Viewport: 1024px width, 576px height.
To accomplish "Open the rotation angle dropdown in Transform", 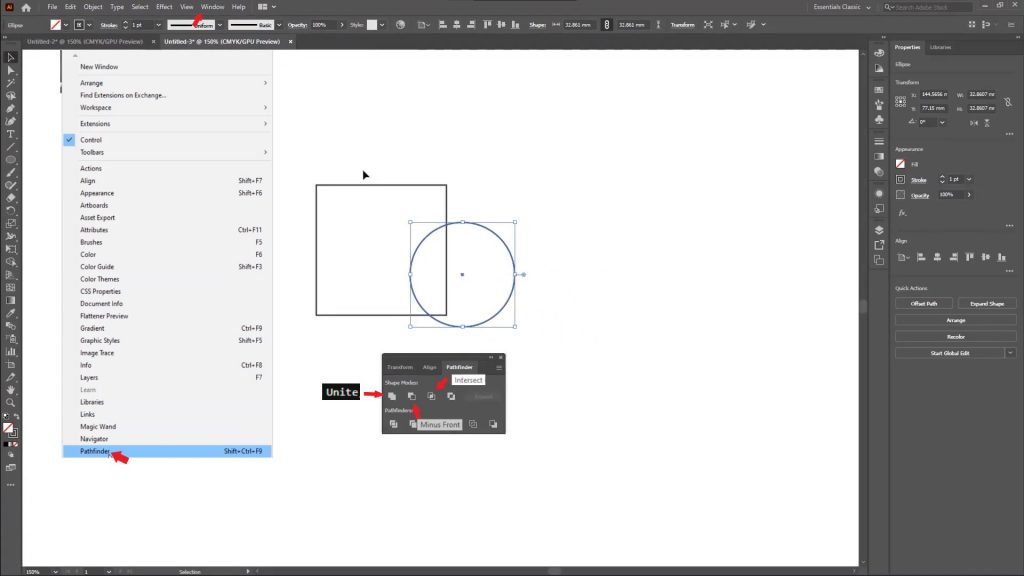I will click(942, 122).
